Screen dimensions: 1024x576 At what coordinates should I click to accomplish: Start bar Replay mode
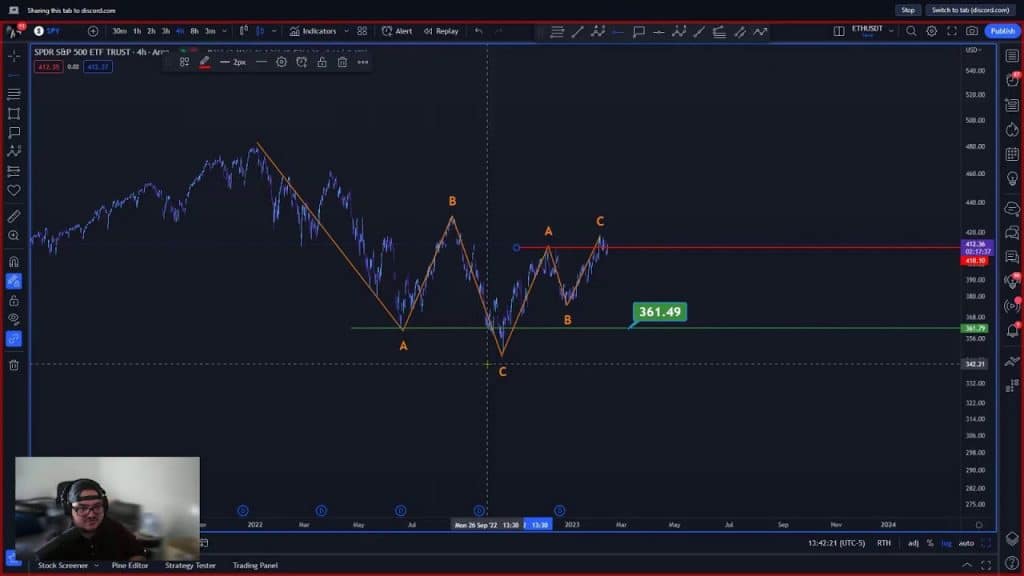click(441, 31)
